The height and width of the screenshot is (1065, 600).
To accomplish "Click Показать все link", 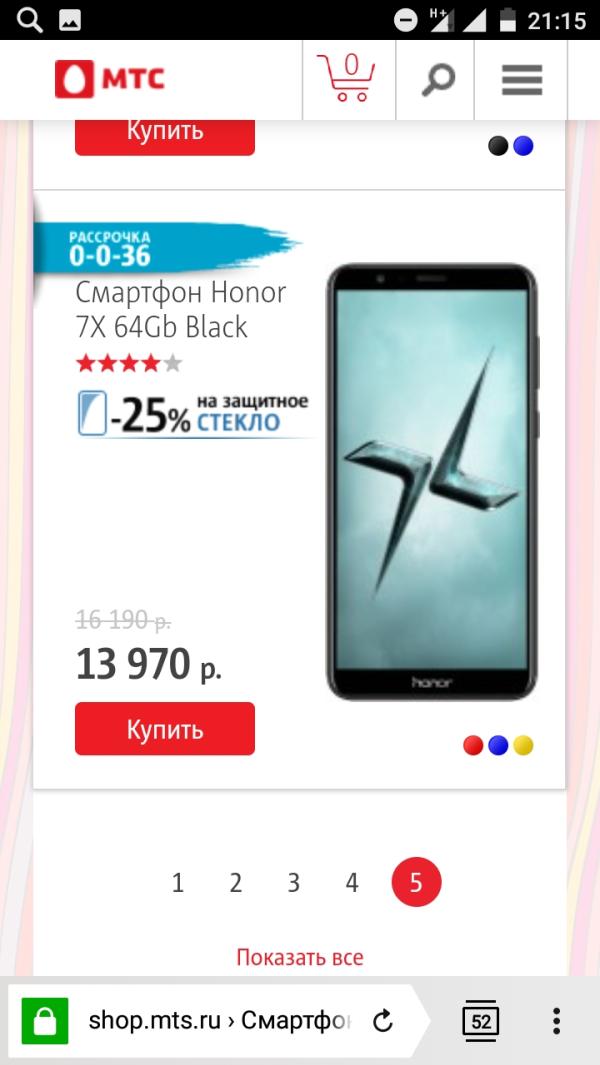I will pos(300,957).
